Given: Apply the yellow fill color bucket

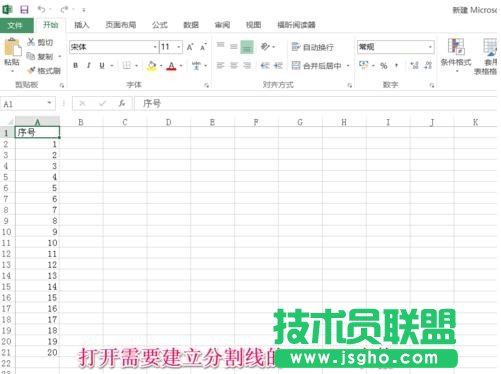Looking at the screenshot, I should click(x=152, y=66).
